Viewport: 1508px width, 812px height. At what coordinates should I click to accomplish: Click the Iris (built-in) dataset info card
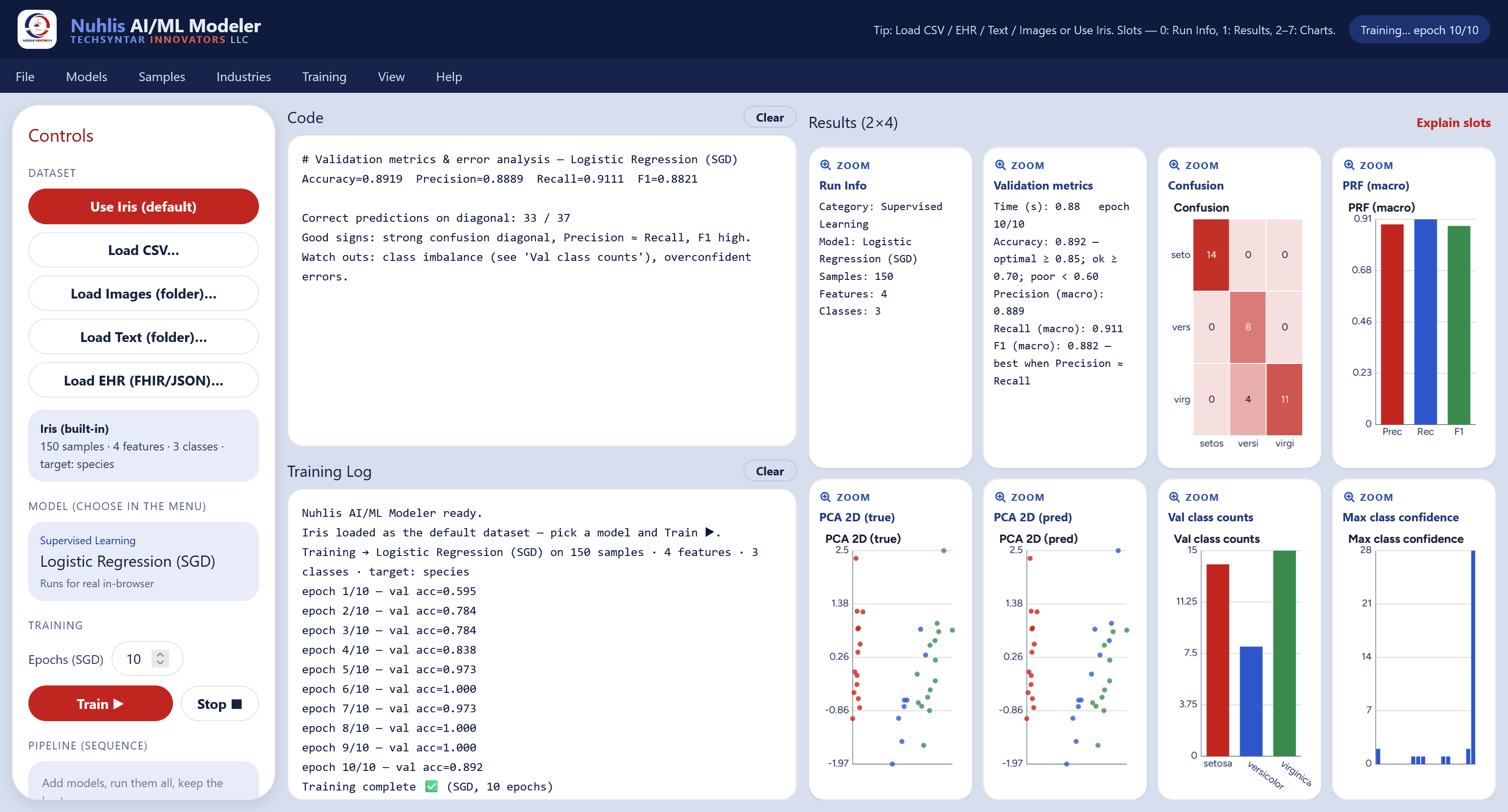(x=144, y=446)
